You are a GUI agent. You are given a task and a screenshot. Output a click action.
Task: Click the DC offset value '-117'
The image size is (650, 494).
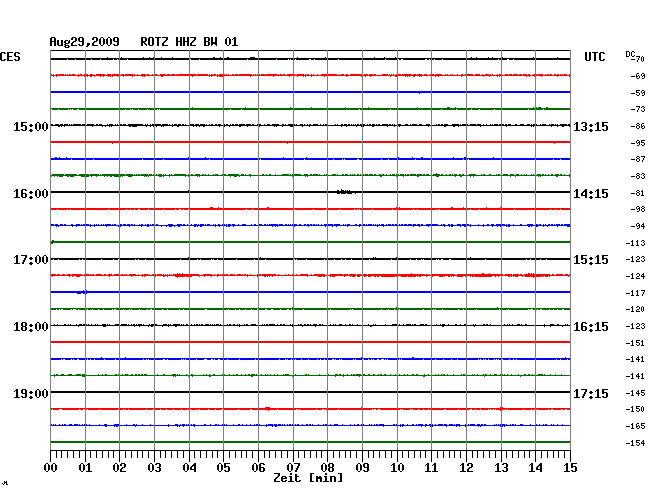[635, 293]
